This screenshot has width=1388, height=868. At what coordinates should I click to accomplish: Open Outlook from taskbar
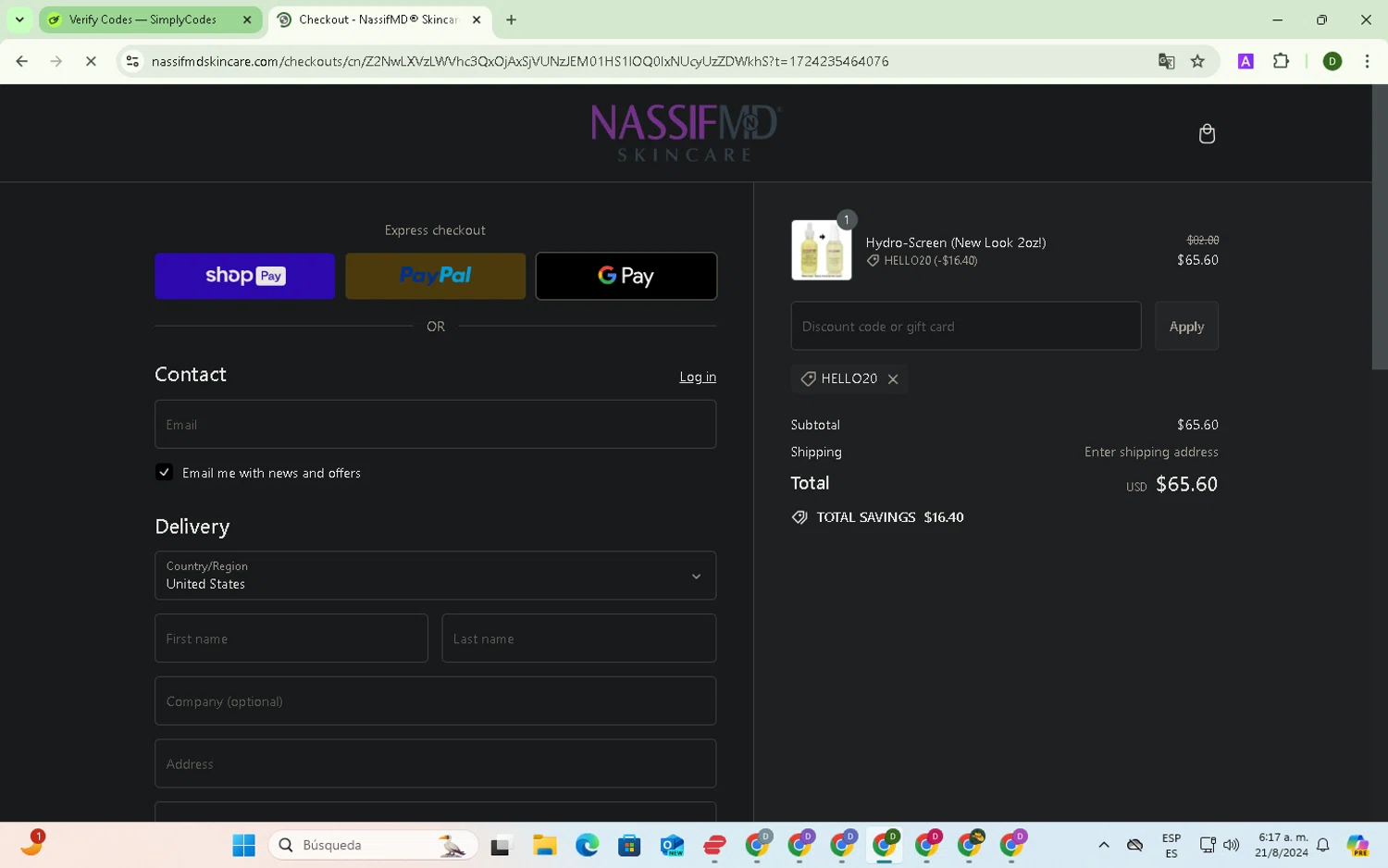coord(672,845)
